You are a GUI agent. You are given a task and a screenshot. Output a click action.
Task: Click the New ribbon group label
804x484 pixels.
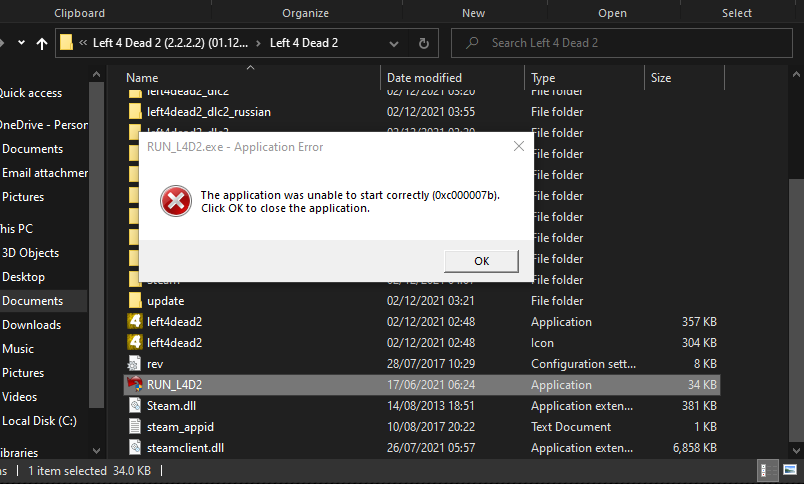pos(473,13)
